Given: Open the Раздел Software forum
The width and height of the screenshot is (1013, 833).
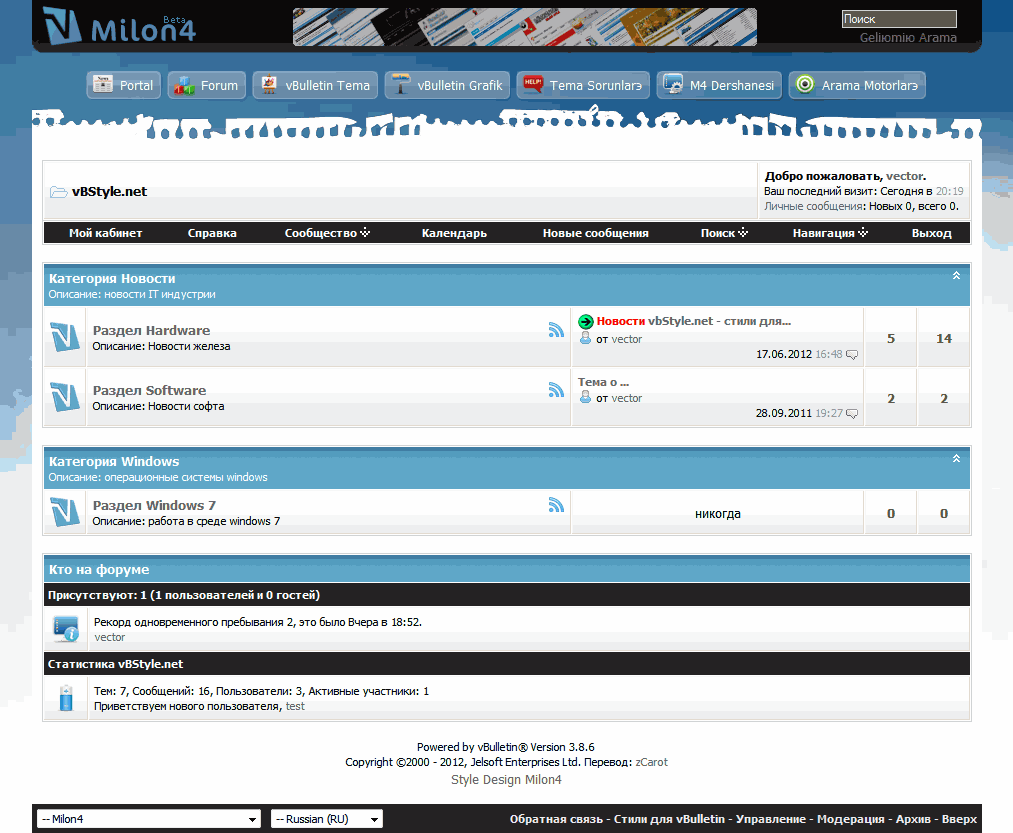Looking at the screenshot, I should tap(149, 390).
